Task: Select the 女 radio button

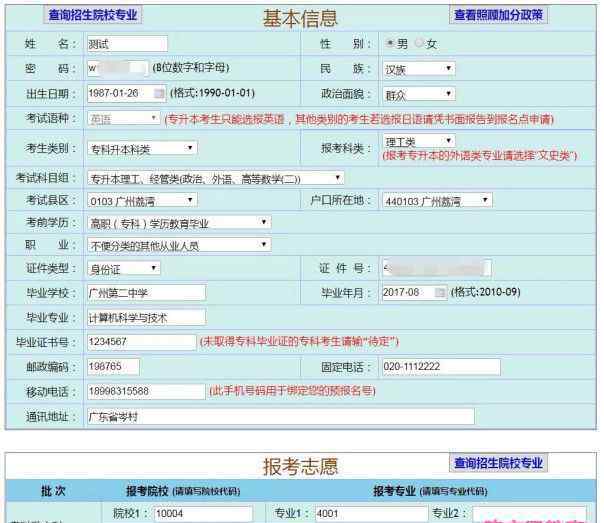Action: 419,43
